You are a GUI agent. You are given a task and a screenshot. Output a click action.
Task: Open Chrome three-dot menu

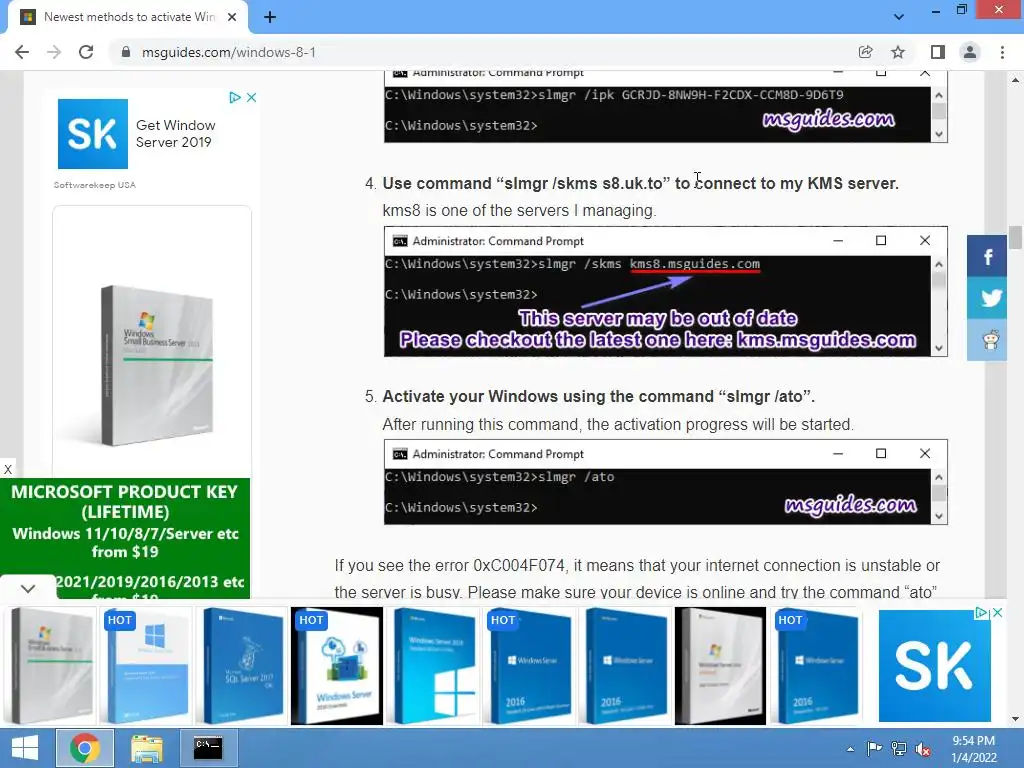[x=1002, y=52]
